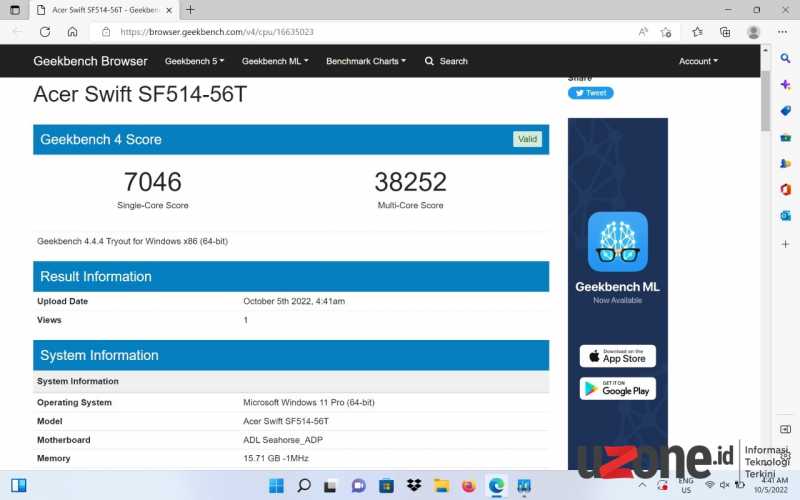Open the Widgets panel on taskbar
The width and height of the screenshot is (800, 500).
(x=19, y=485)
